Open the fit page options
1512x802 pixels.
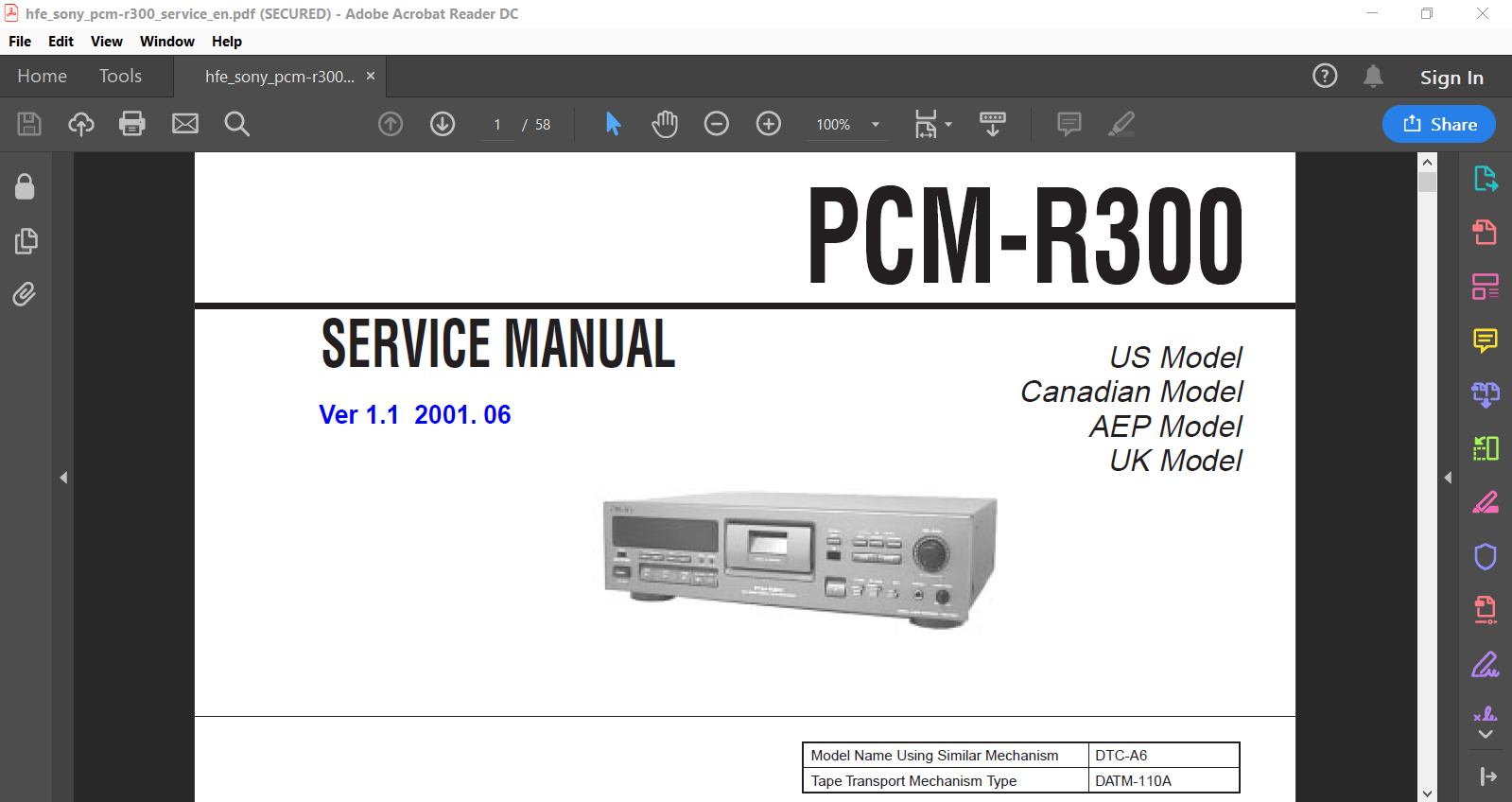pyautogui.click(x=932, y=124)
